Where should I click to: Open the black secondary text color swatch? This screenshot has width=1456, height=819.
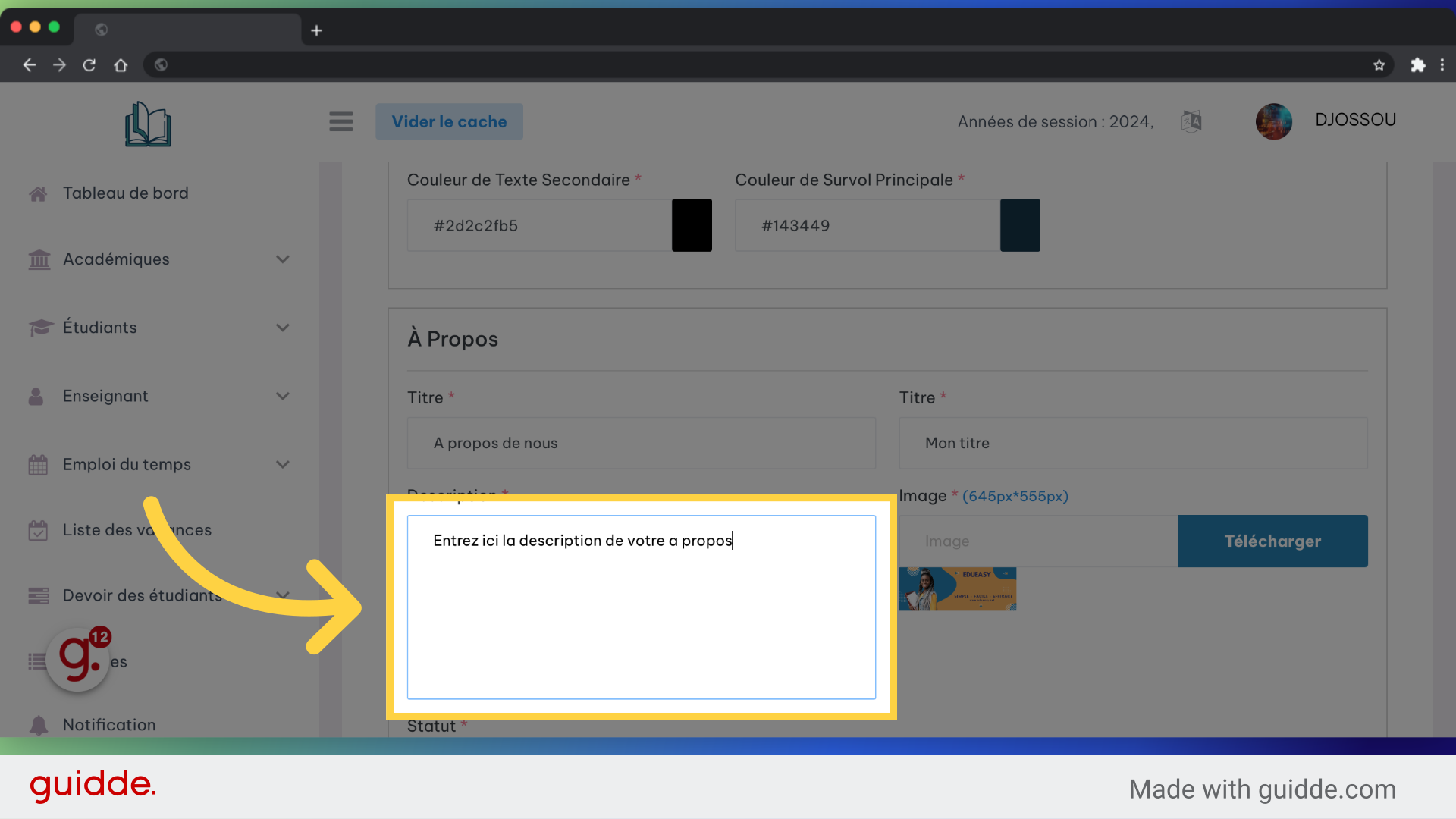pos(692,225)
